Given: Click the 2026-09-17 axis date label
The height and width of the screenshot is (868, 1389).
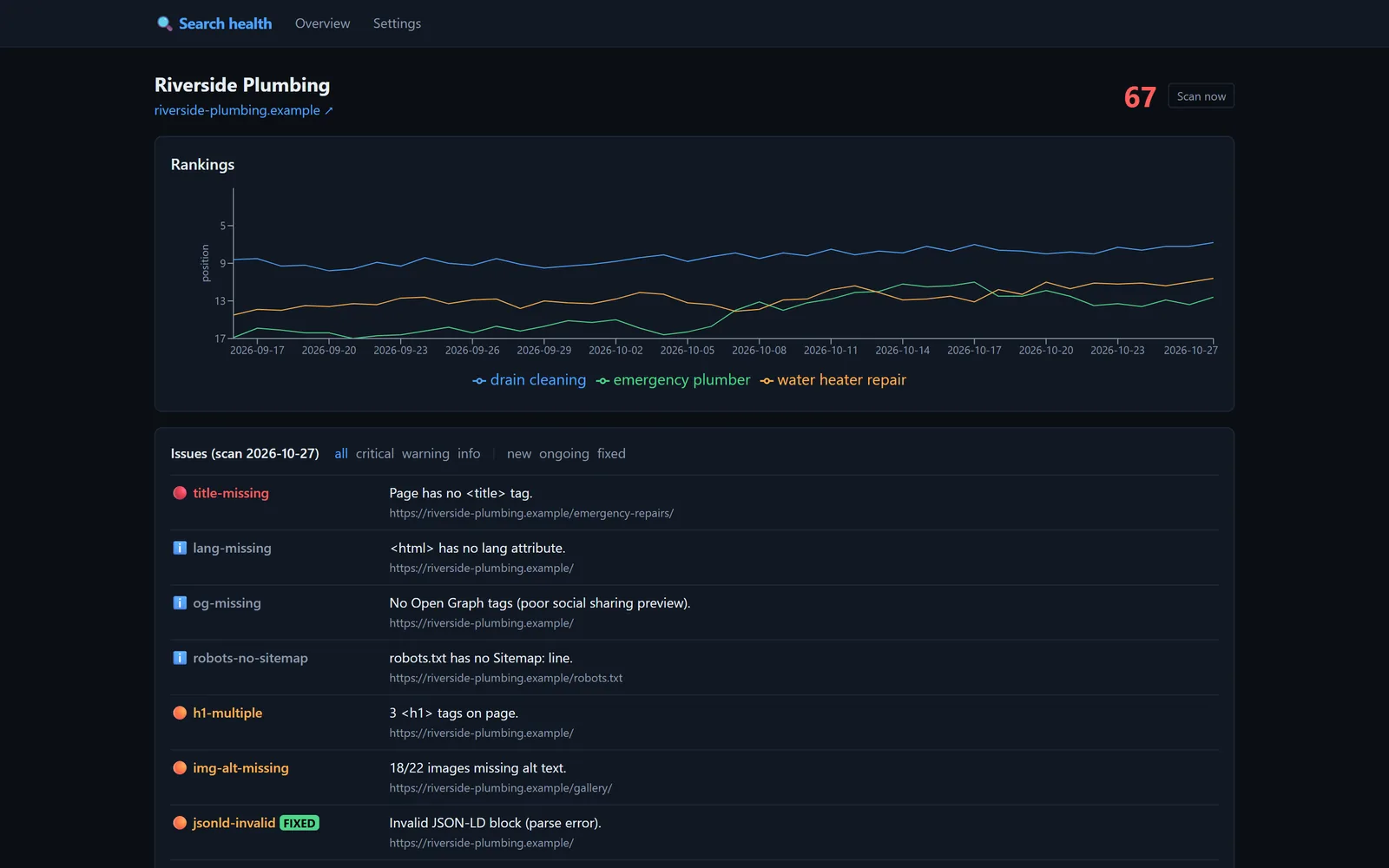Looking at the screenshot, I should 257,351.
